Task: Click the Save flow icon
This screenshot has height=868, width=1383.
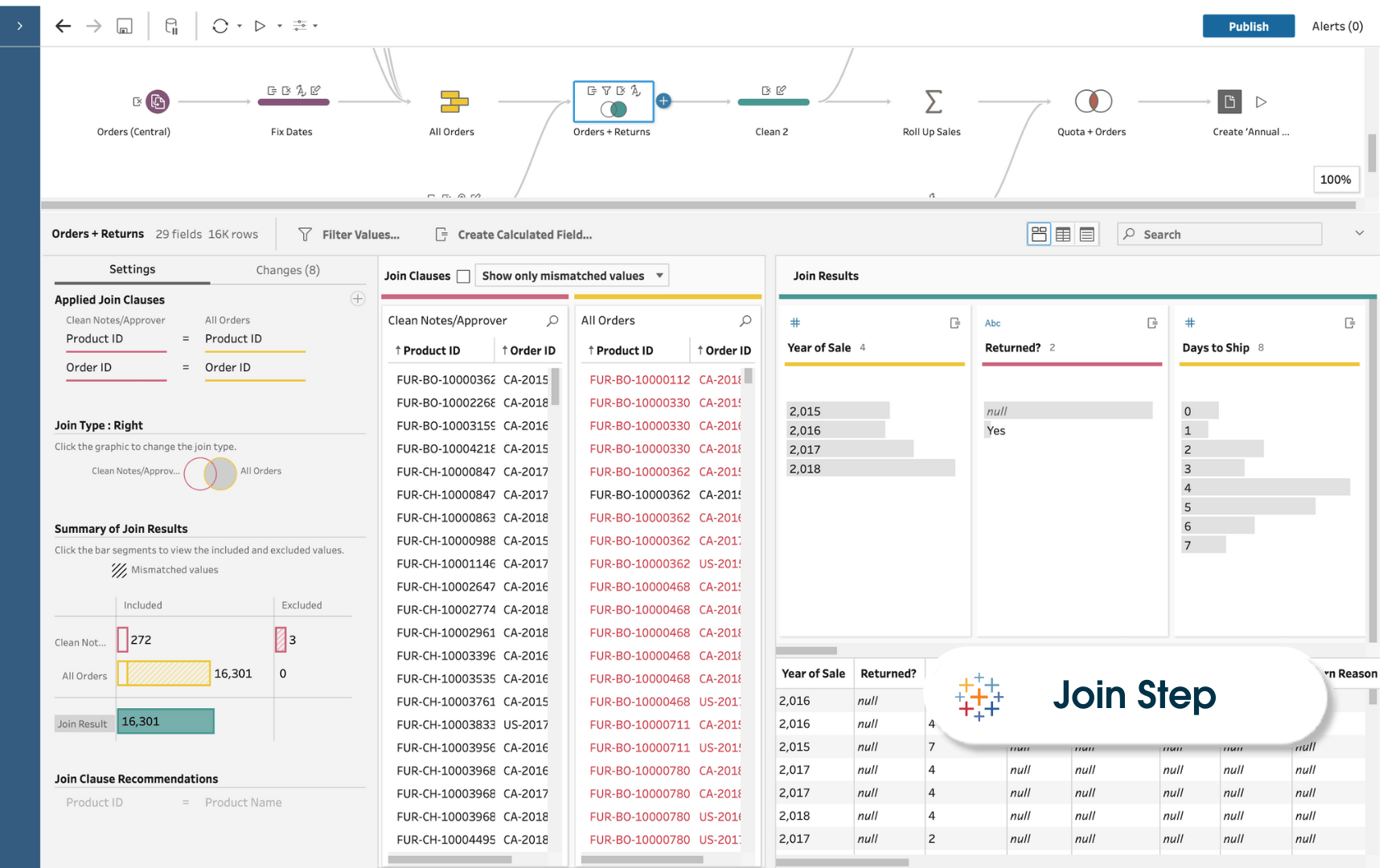Action: click(124, 25)
